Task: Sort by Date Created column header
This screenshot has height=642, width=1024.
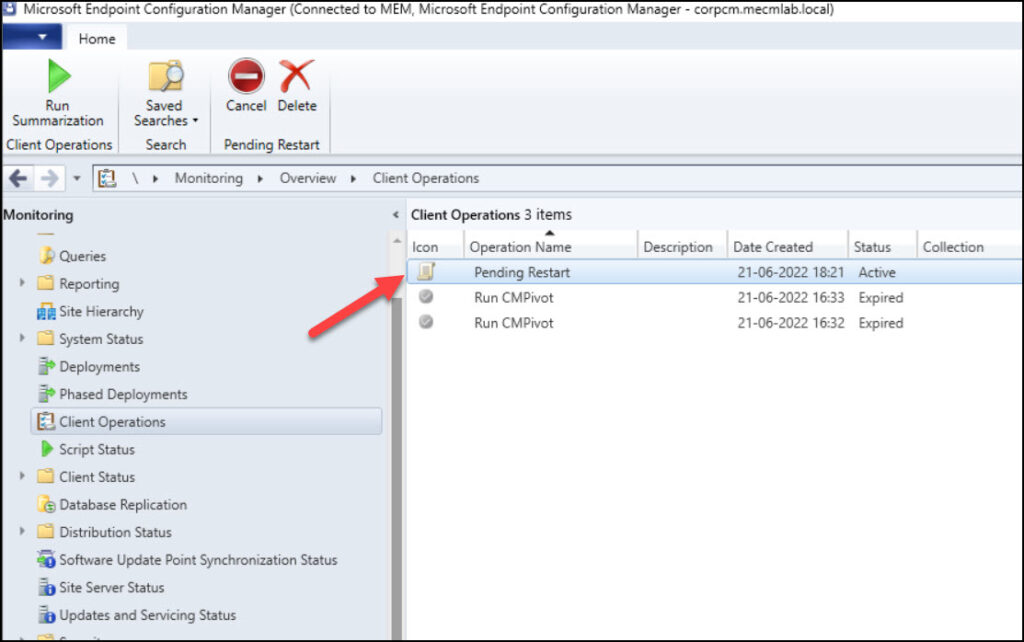Action: click(x=788, y=247)
